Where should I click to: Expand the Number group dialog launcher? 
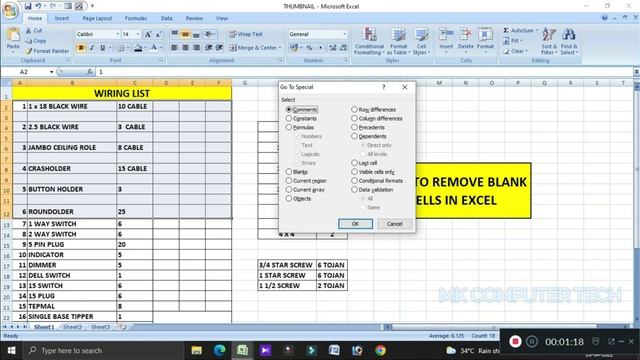point(346,60)
